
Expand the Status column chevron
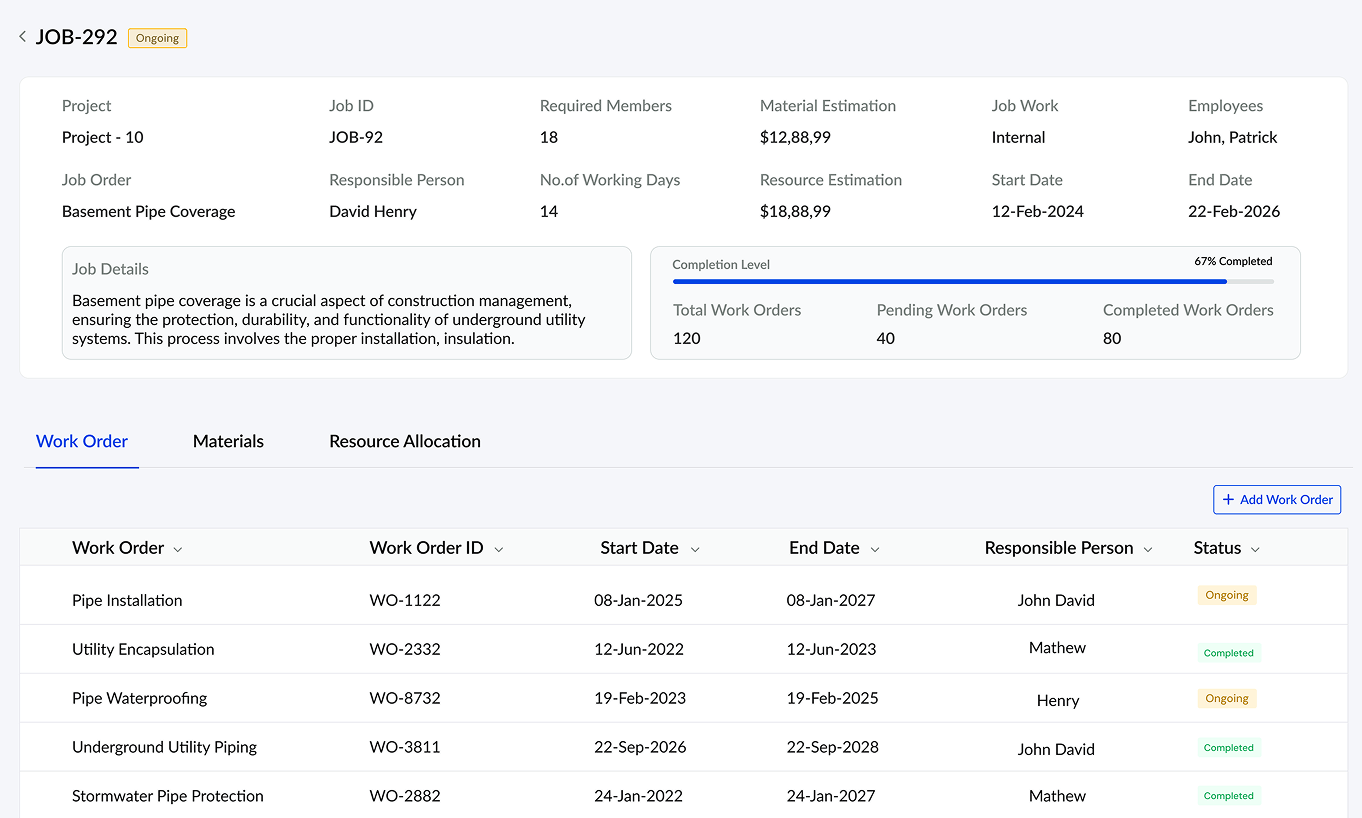tap(1255, 549)
